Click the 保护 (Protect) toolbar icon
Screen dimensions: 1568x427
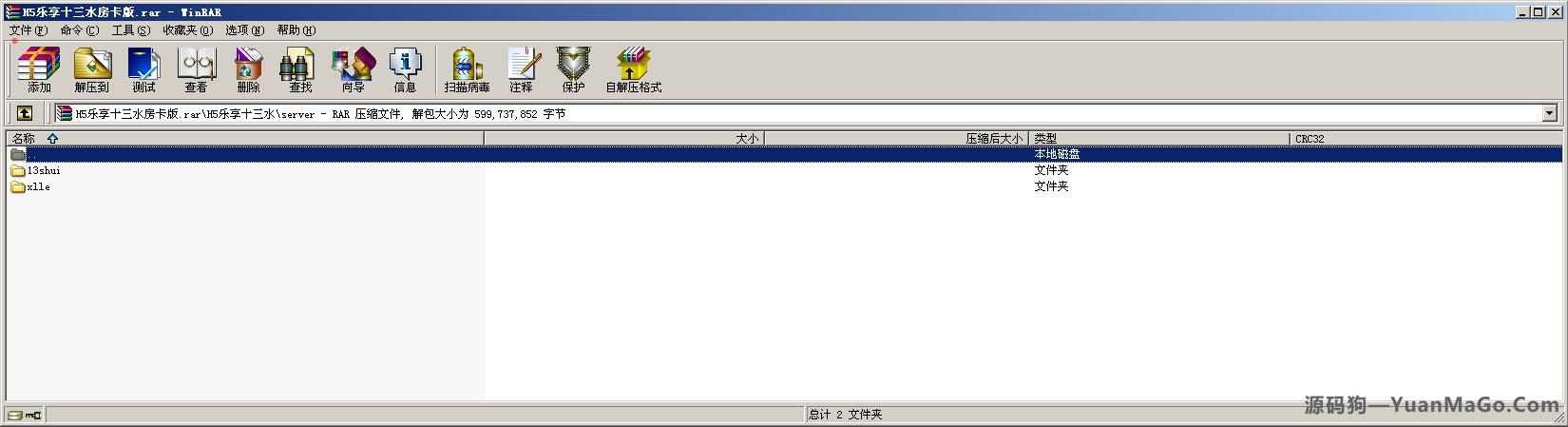[573, 69]
